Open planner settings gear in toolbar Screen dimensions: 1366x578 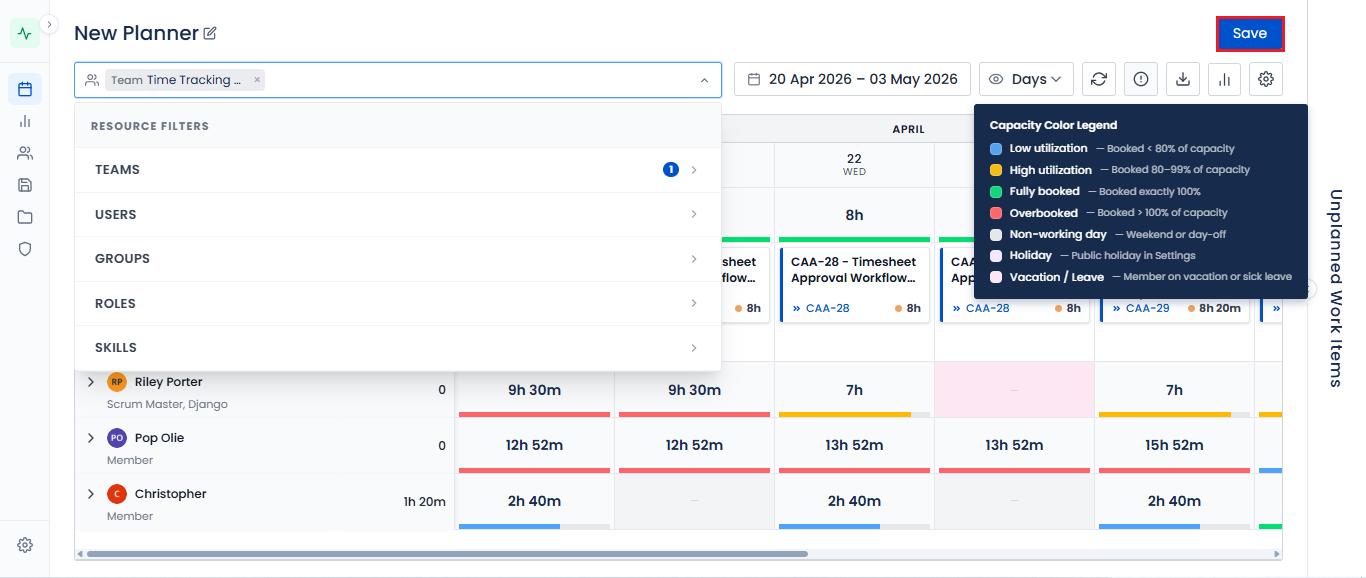1266,79
